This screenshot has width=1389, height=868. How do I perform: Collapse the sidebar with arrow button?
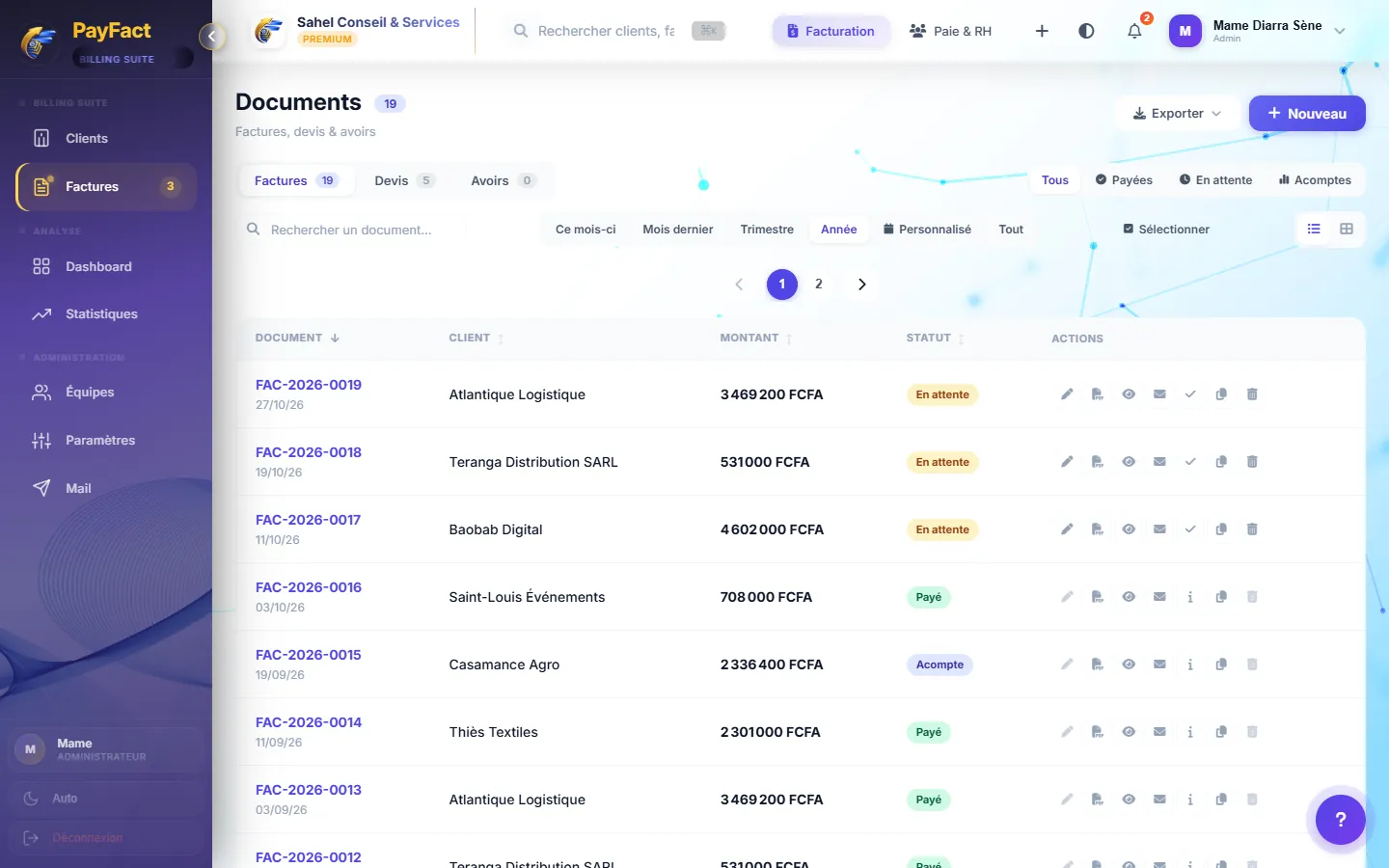(211, 37)
